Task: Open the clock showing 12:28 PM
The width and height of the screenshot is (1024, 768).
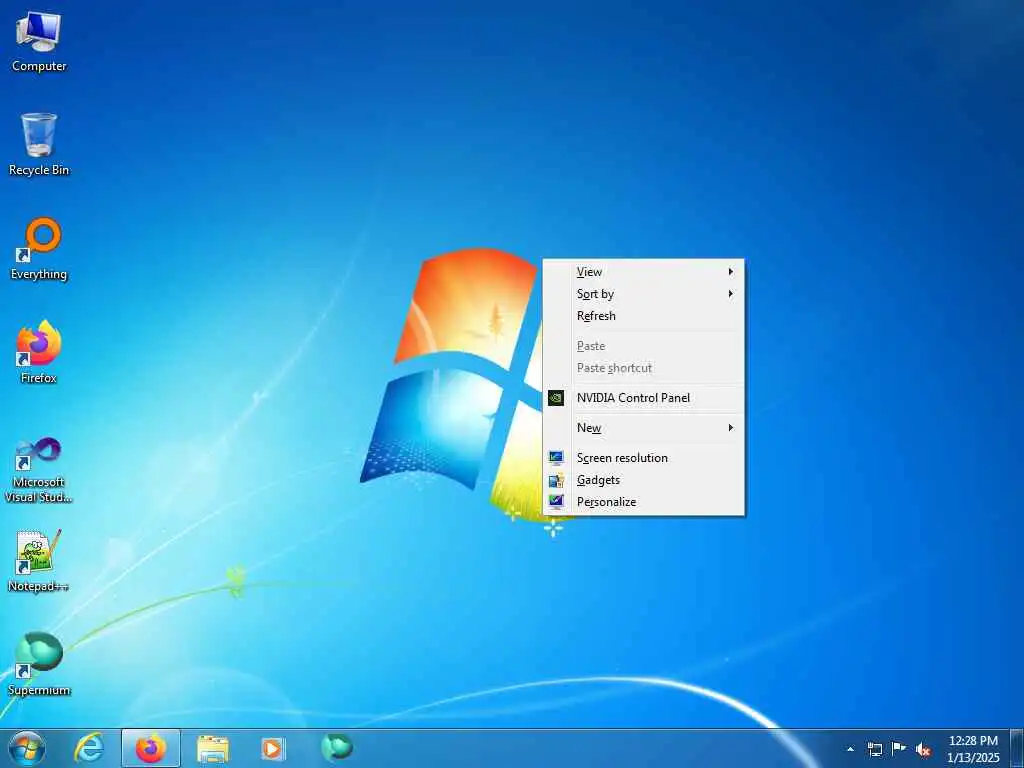Action: point(973,748)
